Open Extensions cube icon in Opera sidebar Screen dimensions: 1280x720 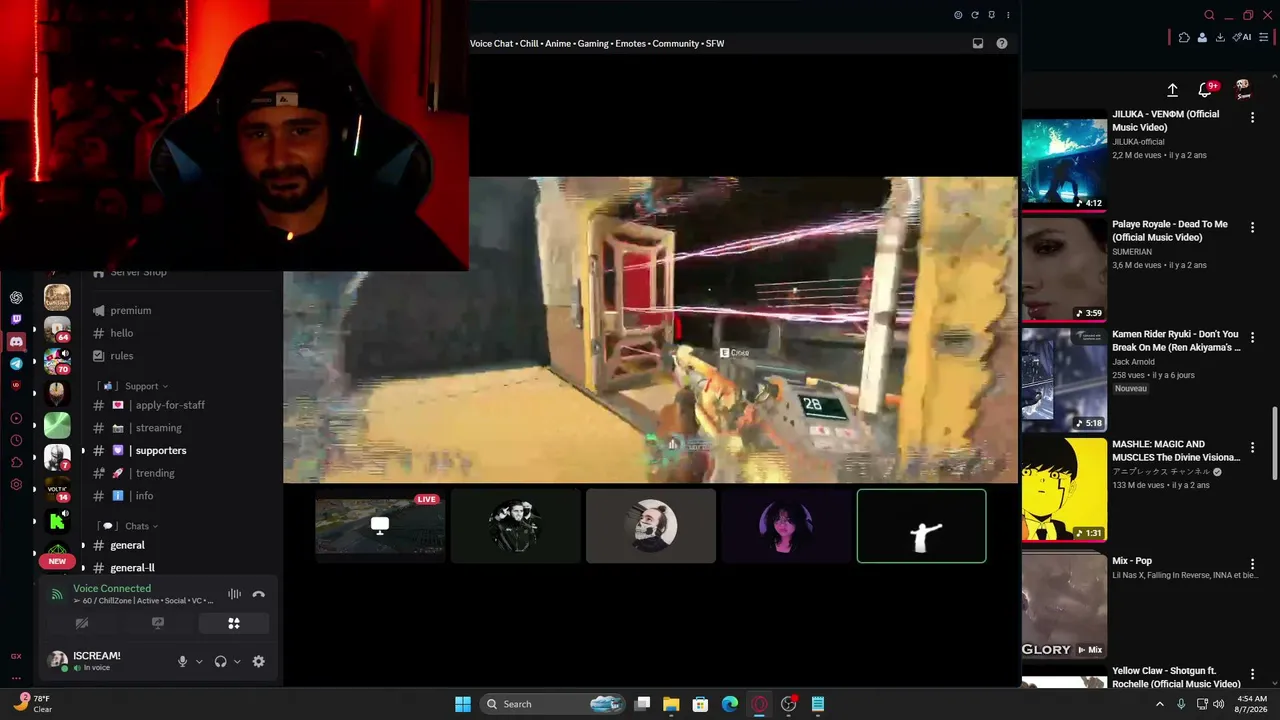click(16, 462)
